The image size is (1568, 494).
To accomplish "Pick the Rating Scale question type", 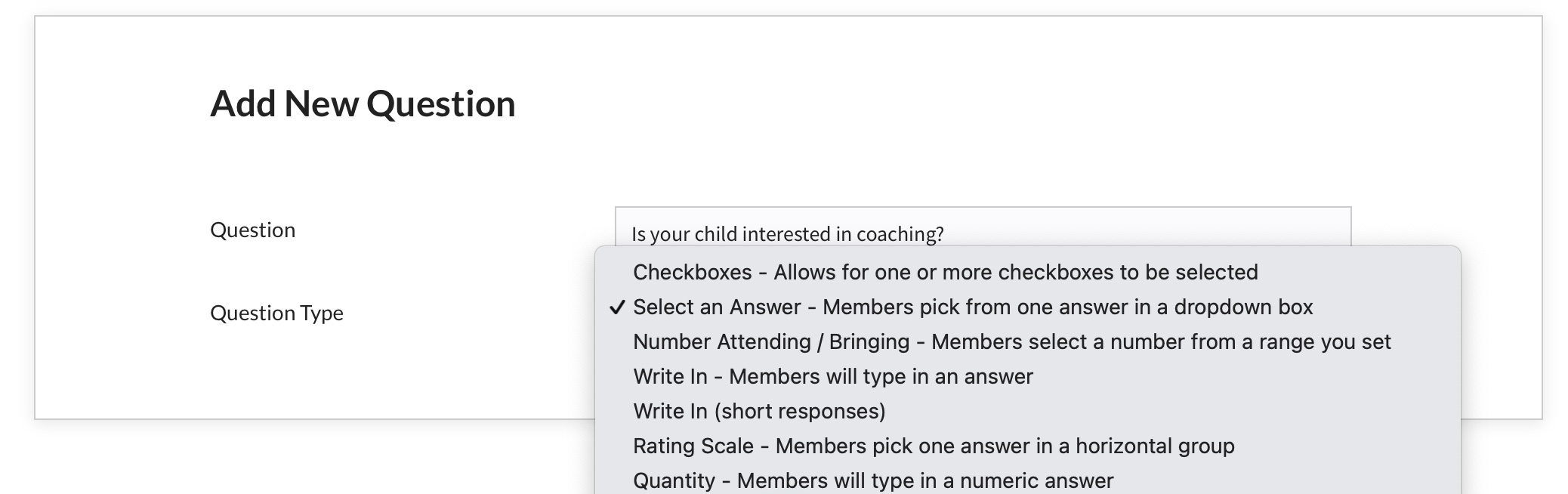I will click(933, 446).
